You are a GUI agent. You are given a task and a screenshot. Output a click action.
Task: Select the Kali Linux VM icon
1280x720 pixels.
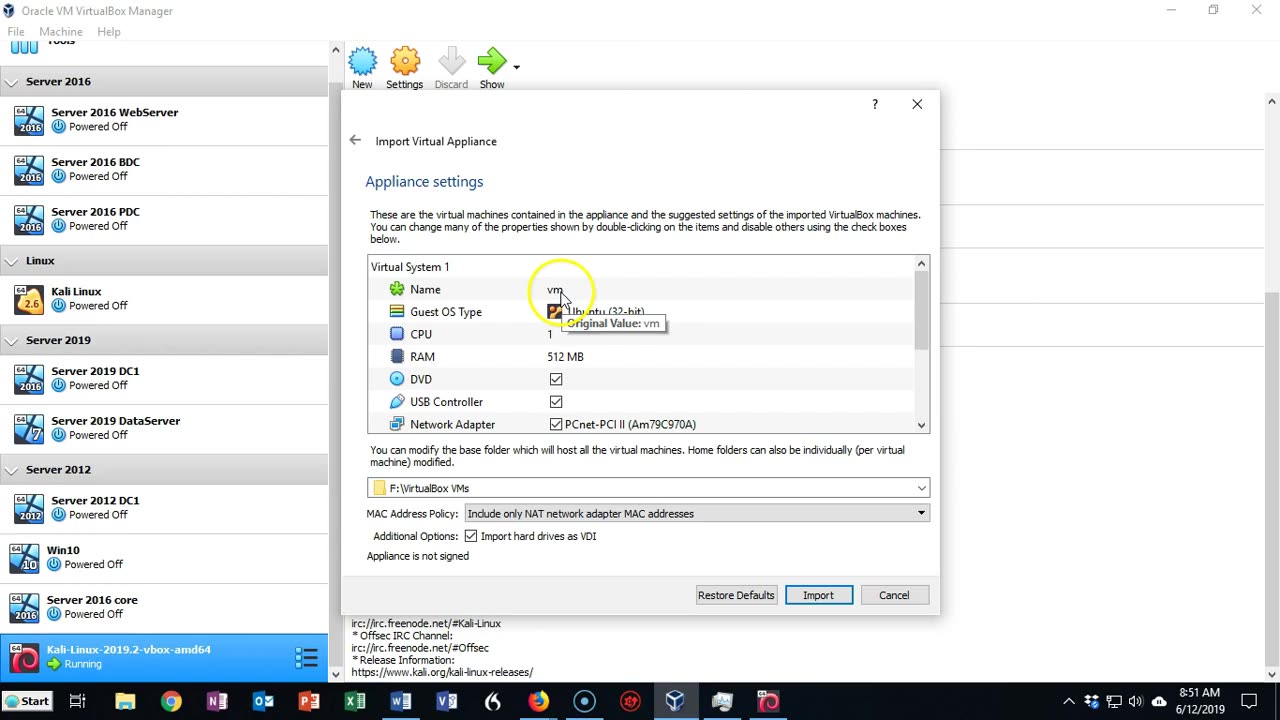point(29,299)
